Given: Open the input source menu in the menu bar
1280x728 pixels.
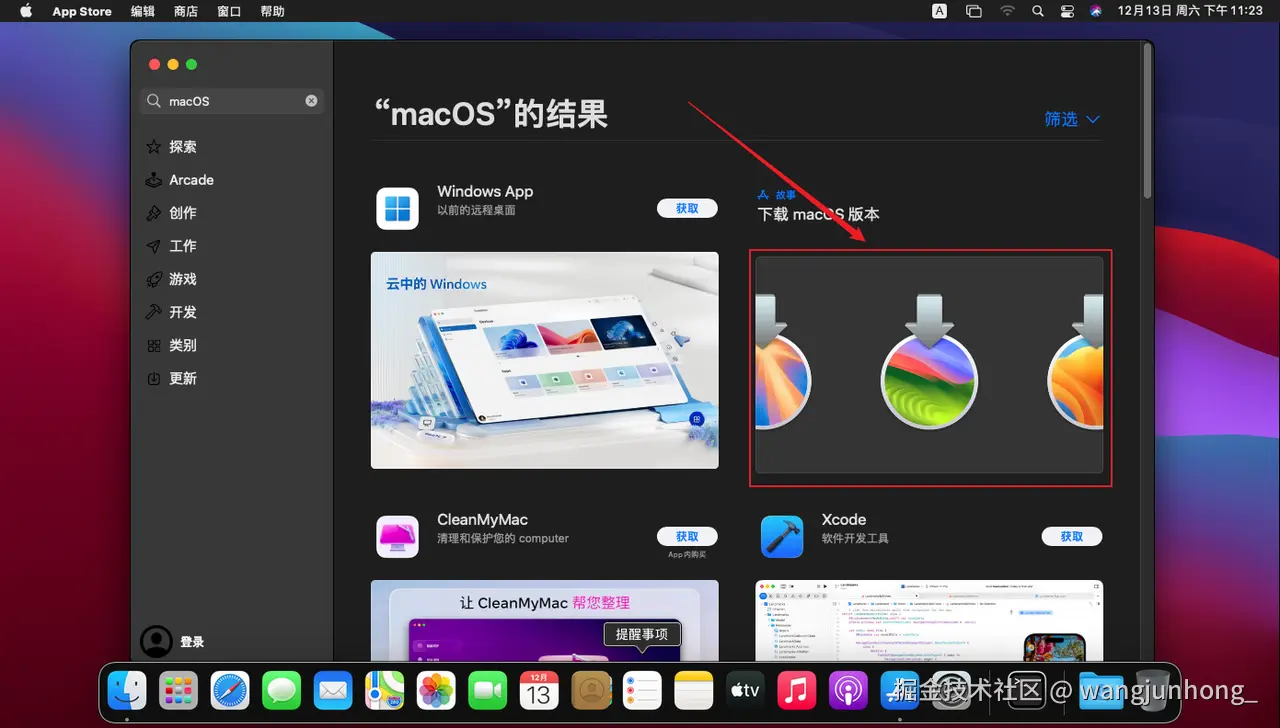Looking at the screenshot, I should click(939, 11).
